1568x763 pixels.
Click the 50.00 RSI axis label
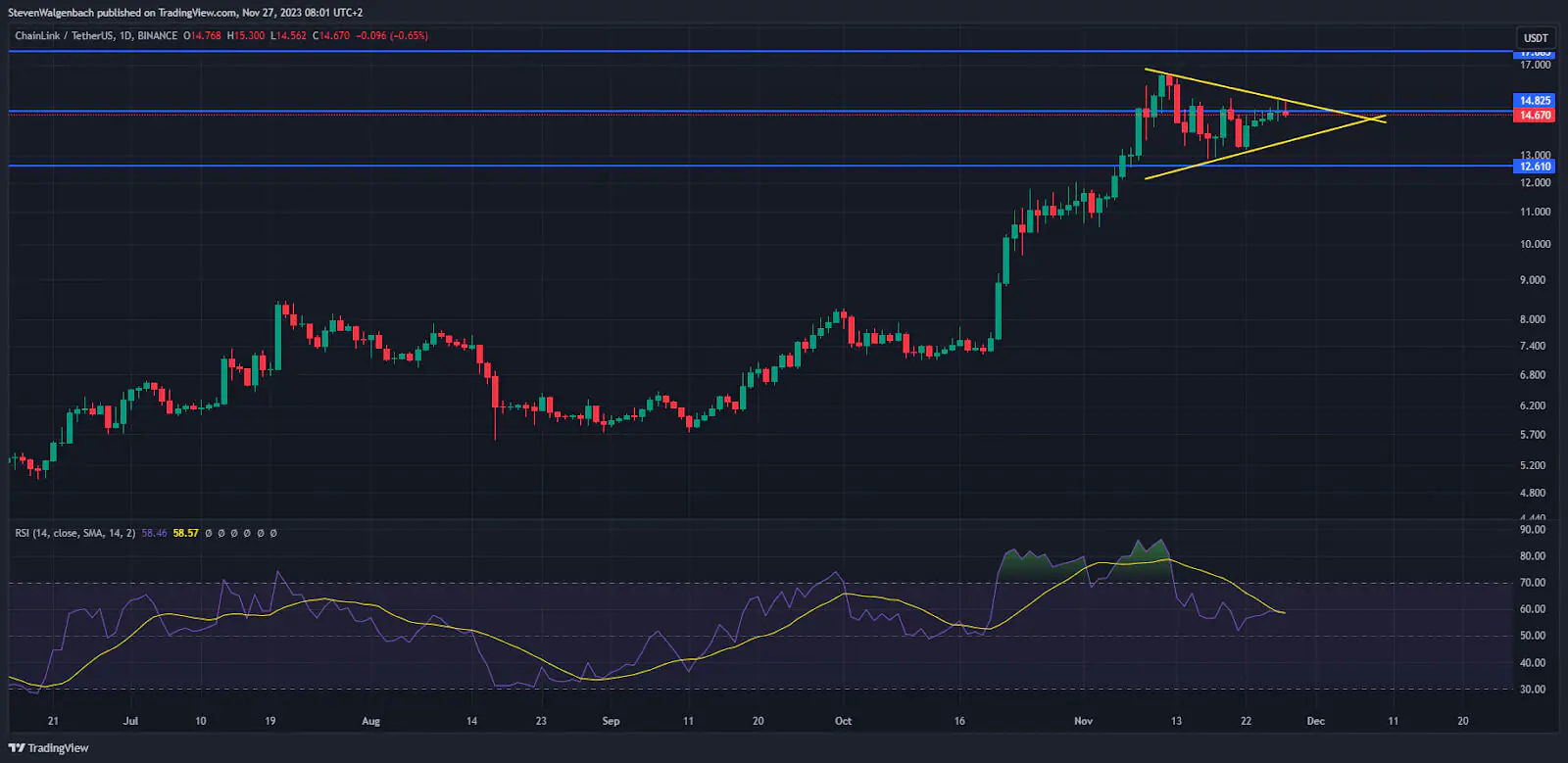click(x=1534, y=636)
